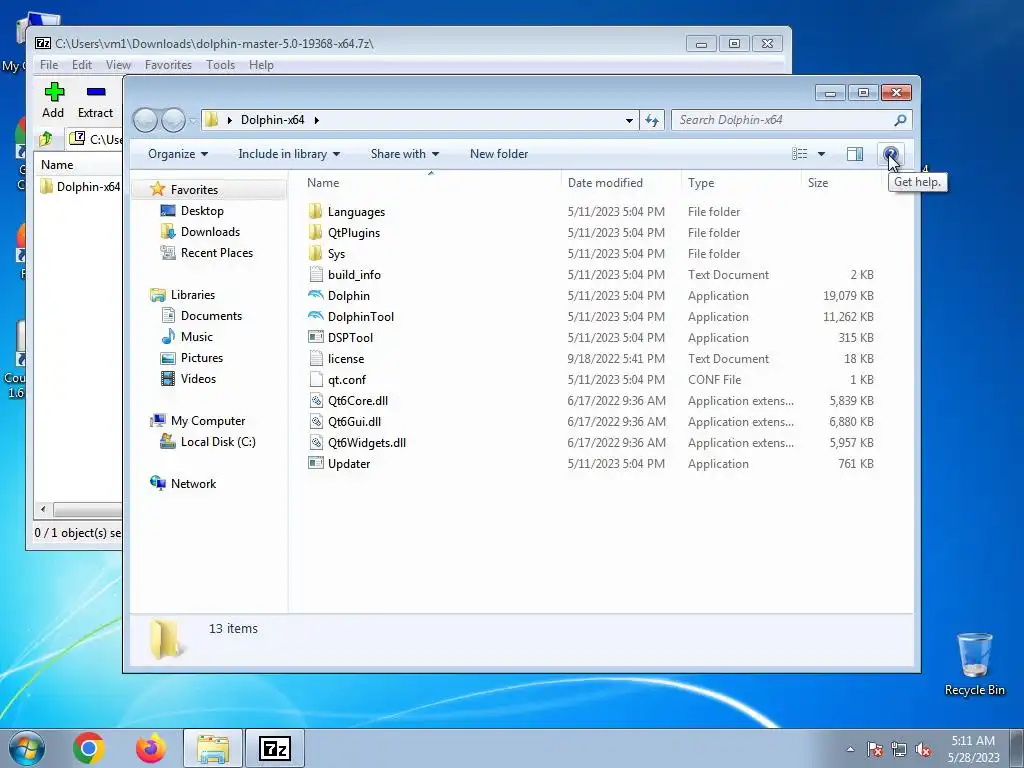Click the Action Center flag tray icon

pyautogui.click(x=874, y=750)
